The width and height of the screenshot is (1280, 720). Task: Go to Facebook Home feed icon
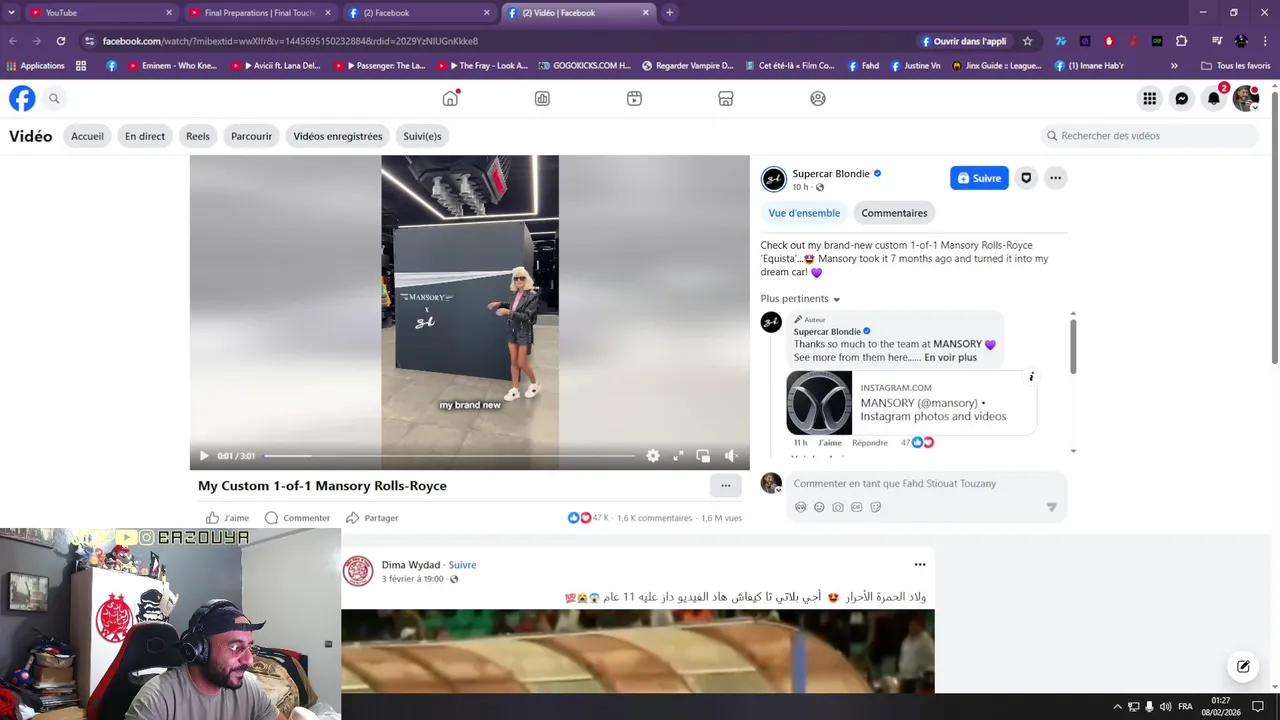coord(450,98)
